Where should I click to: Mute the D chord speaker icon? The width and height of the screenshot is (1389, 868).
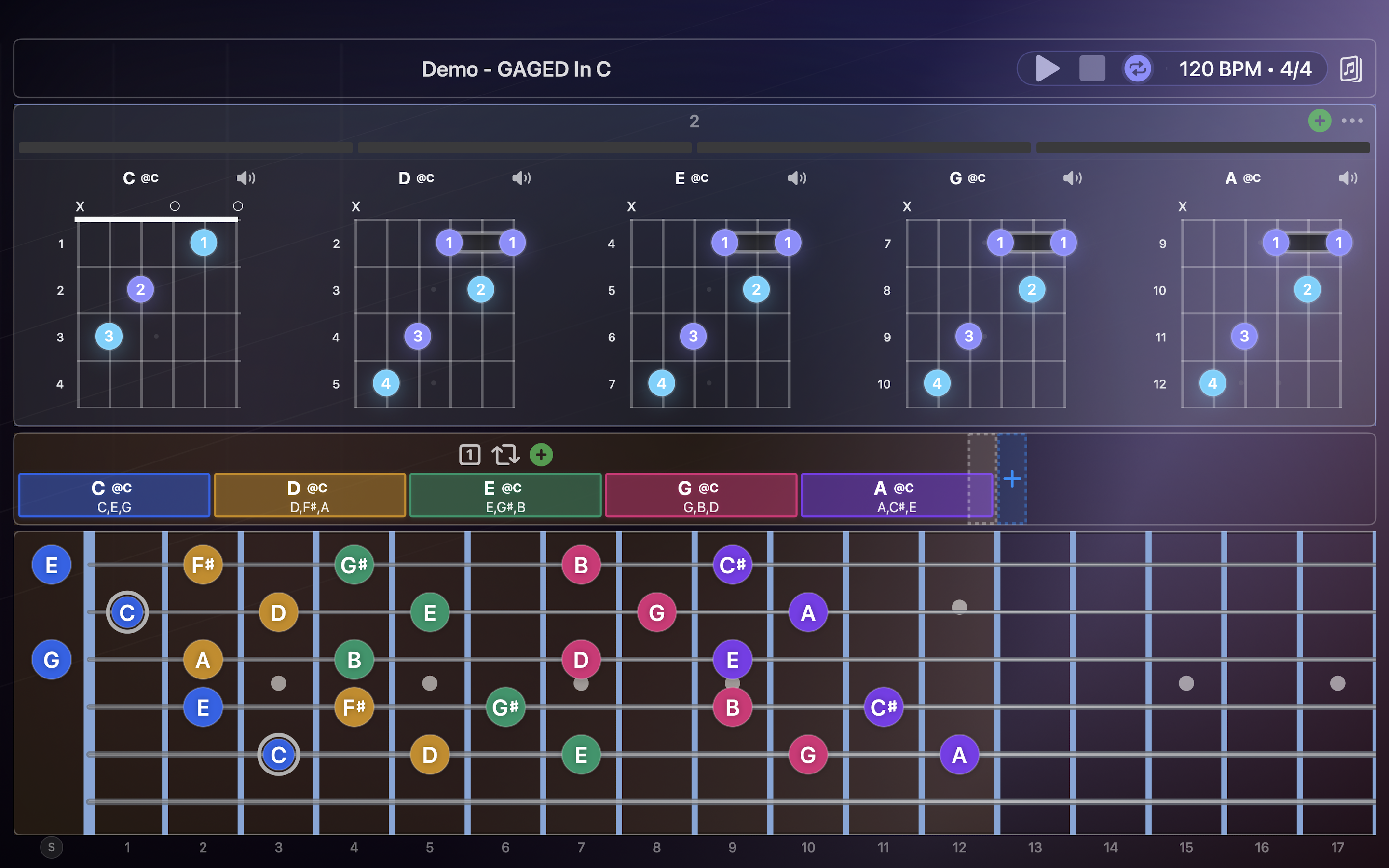tap(521, 178)
